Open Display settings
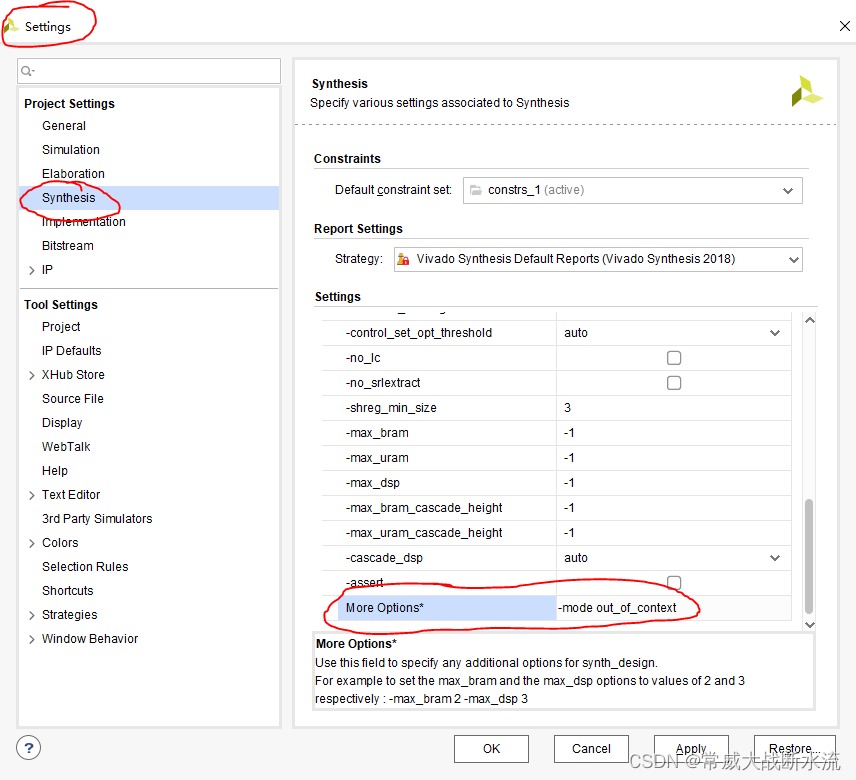Image resolution: width=856 pixels, height=780 pixels. point(62,422)
